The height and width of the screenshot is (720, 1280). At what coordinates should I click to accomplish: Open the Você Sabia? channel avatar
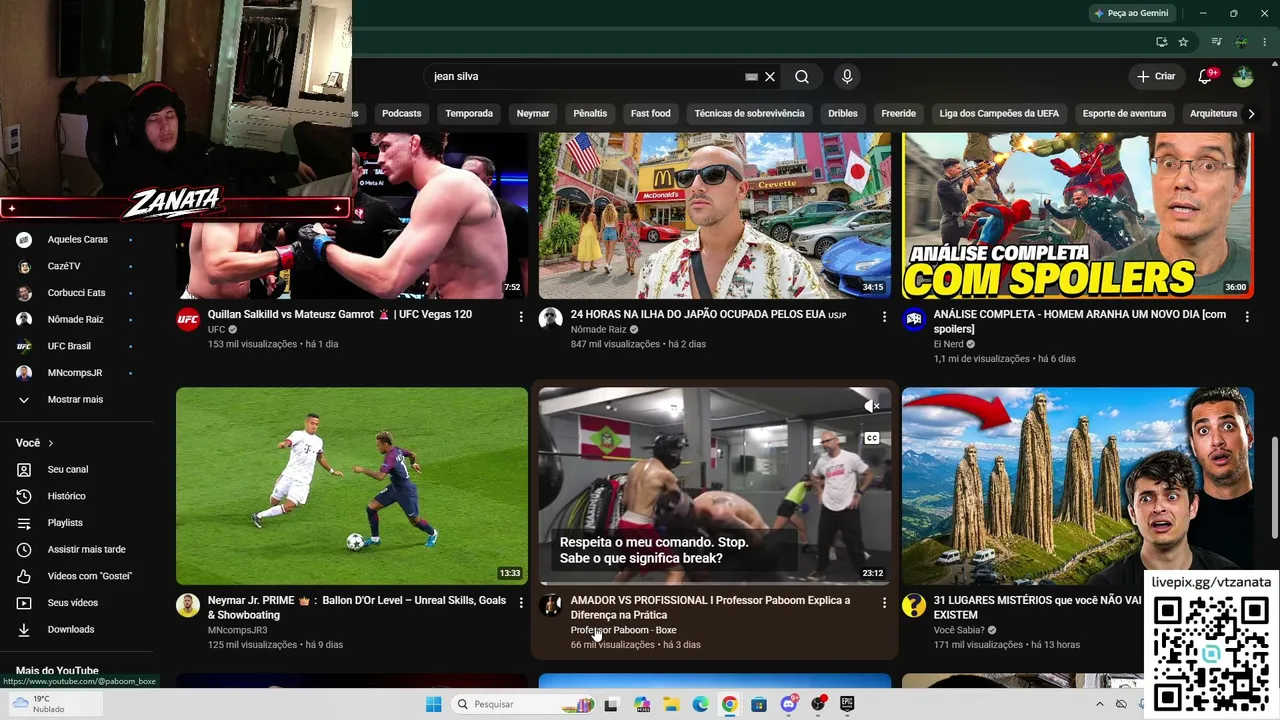[x=914, y=606]
